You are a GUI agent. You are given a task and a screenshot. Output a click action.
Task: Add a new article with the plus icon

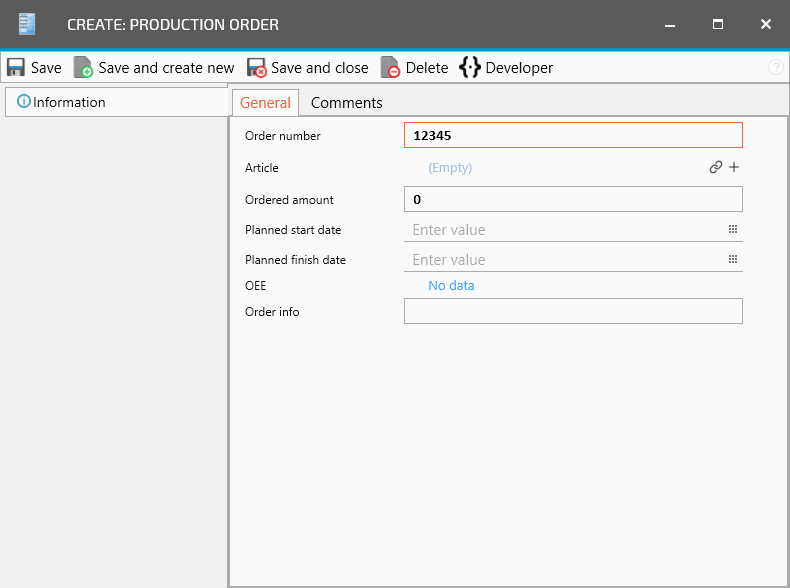pos(734,168)
